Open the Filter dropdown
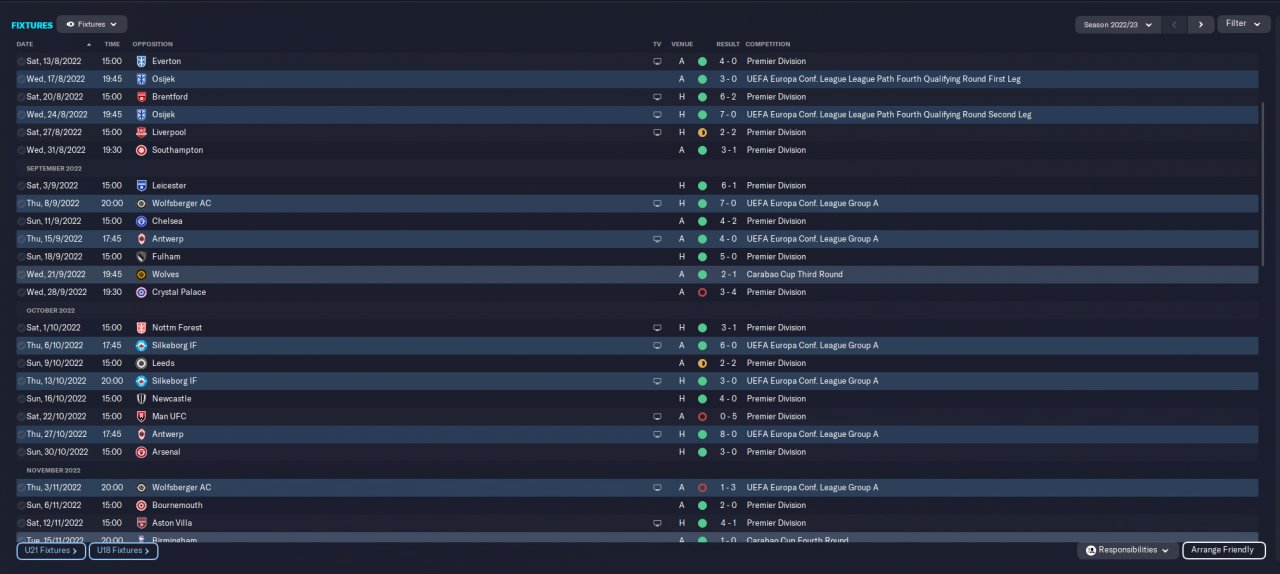The image size is (1280, 574). coord(1243,24)
